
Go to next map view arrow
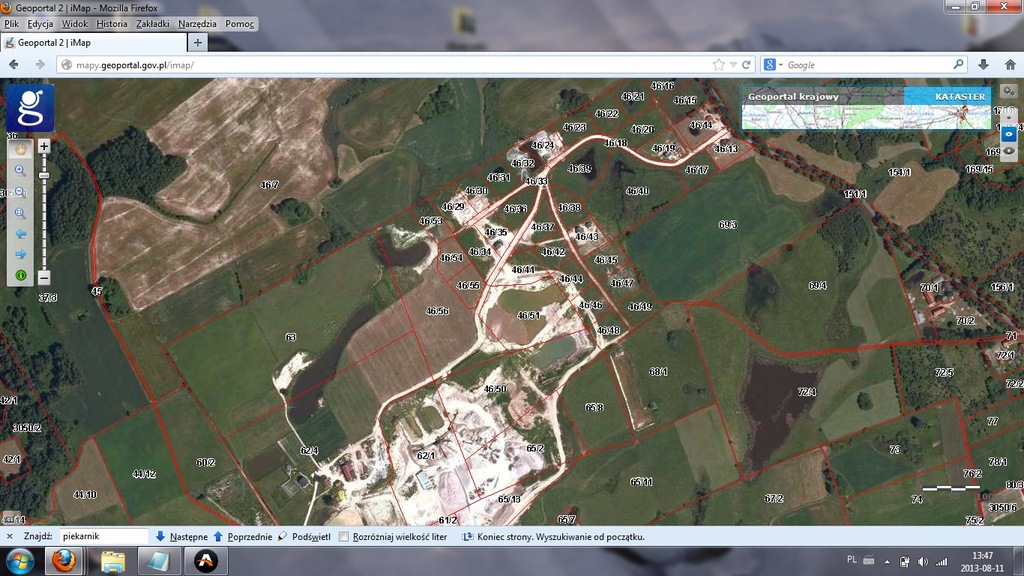point(20,254)
